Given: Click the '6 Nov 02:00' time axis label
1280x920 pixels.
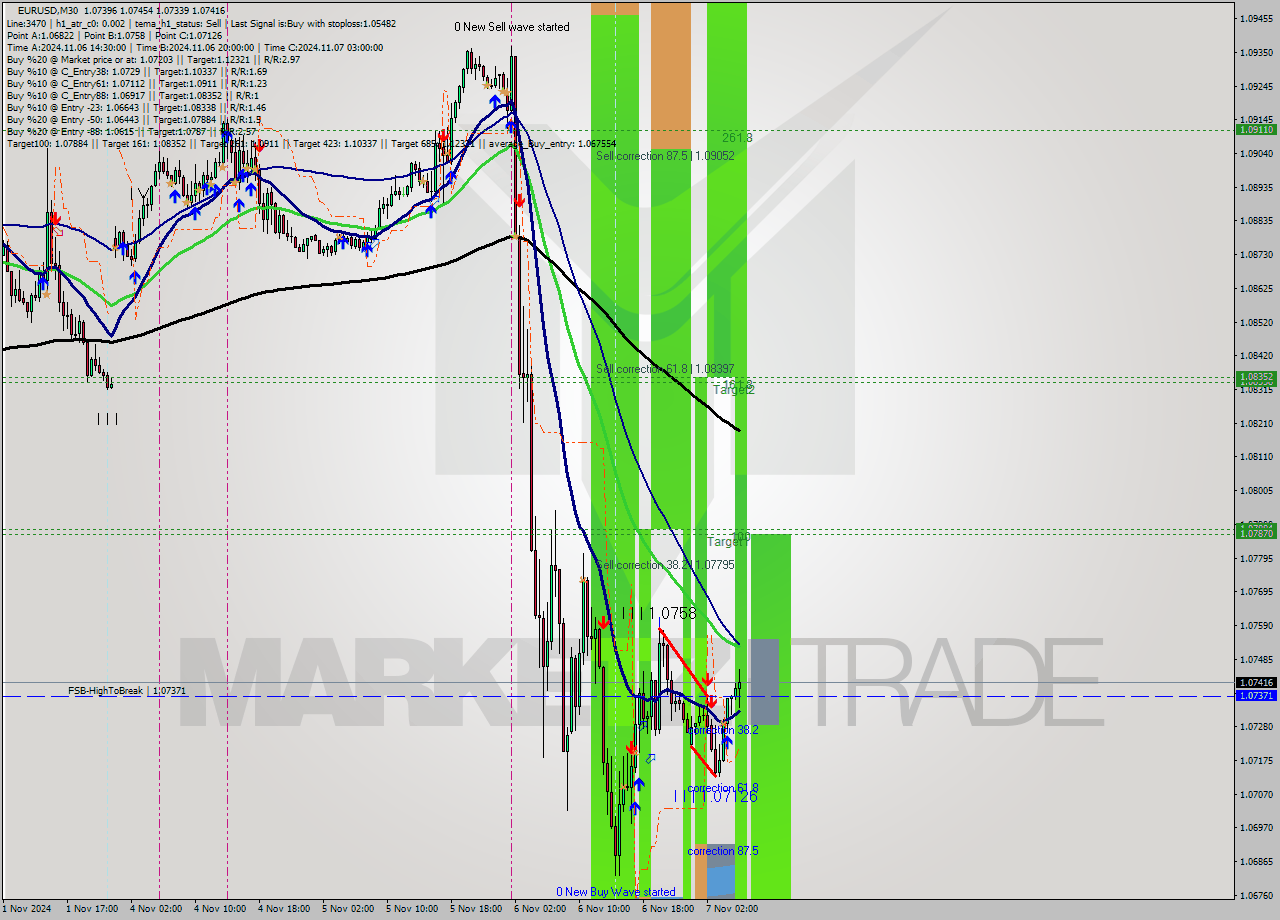Looking at the screenshot, I should pos(540,909).
